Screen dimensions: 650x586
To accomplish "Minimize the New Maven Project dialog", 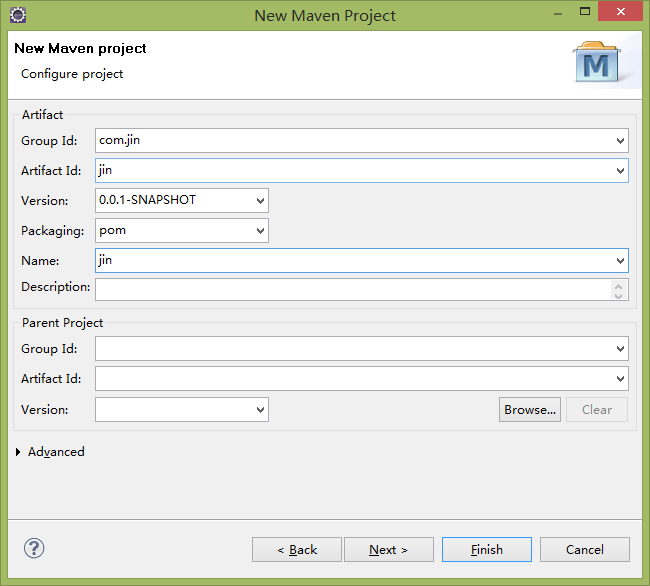I will 558,14.
